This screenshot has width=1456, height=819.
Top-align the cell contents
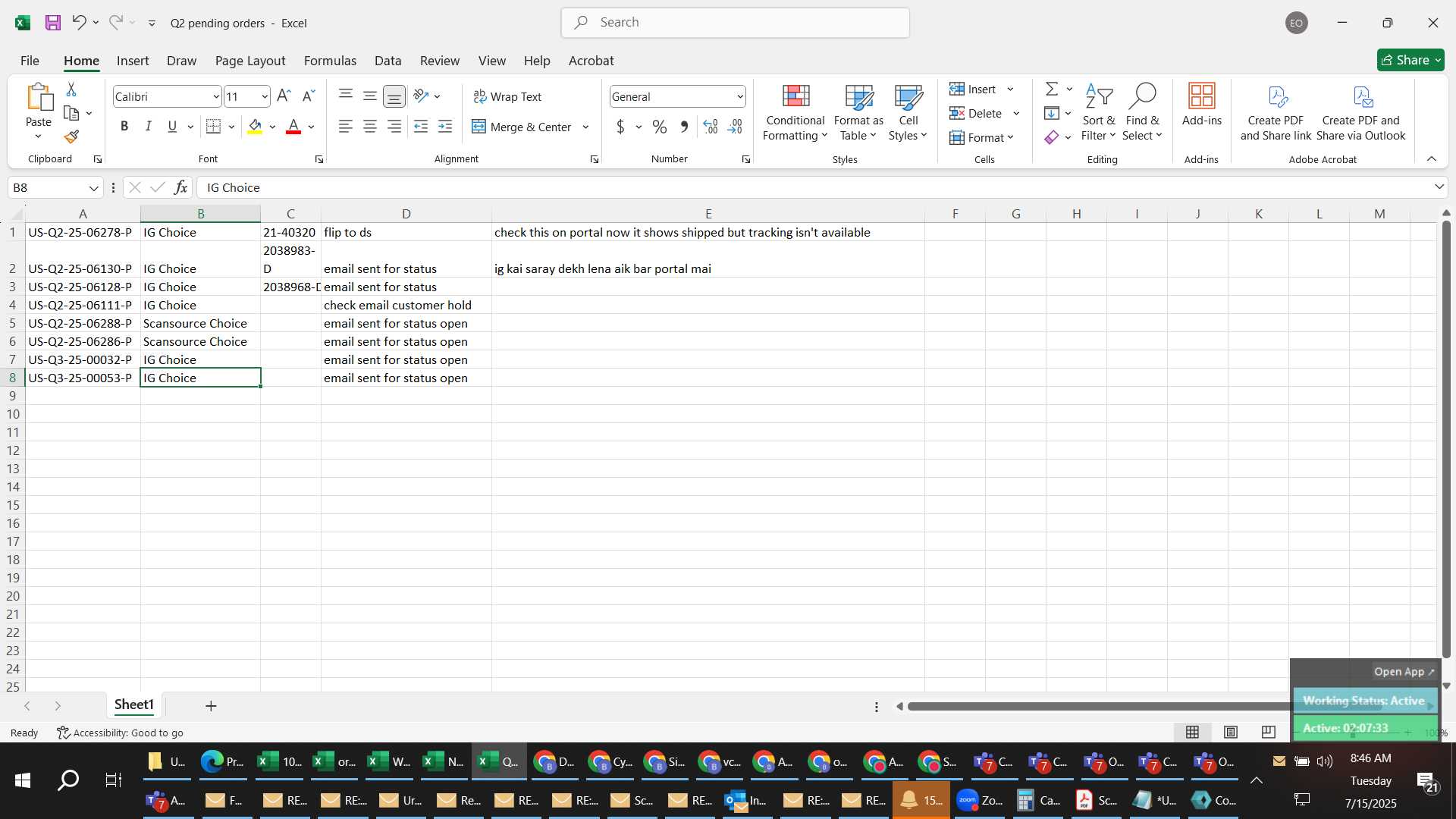point(346,96)
